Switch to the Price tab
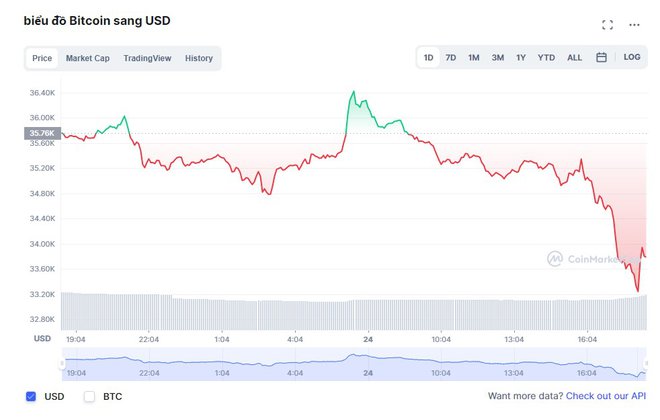 click(x=42, y=58)
